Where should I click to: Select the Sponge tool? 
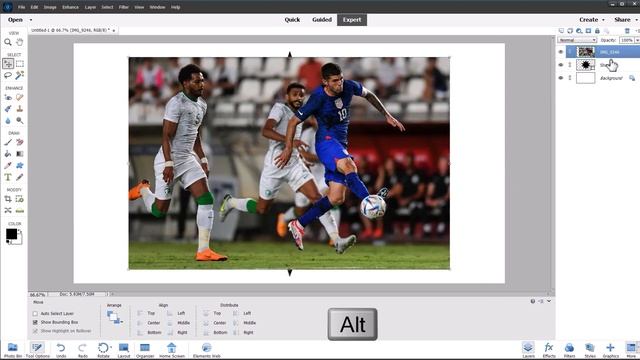point(20,120)
